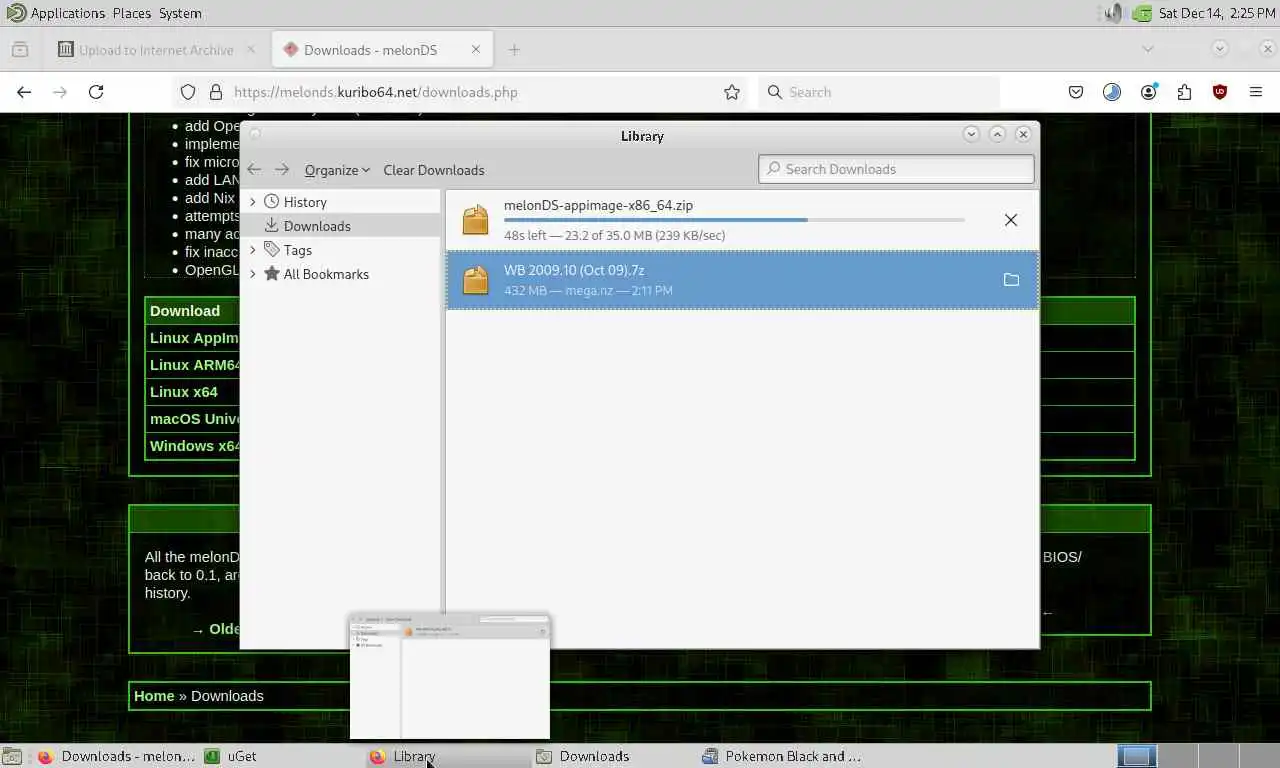The height and width of the screenshot is (768, 1280).
Task: Select the WB 2009.10 (Oct 09).7z entry
Action: pyautogui.click(x=741, y=280)
